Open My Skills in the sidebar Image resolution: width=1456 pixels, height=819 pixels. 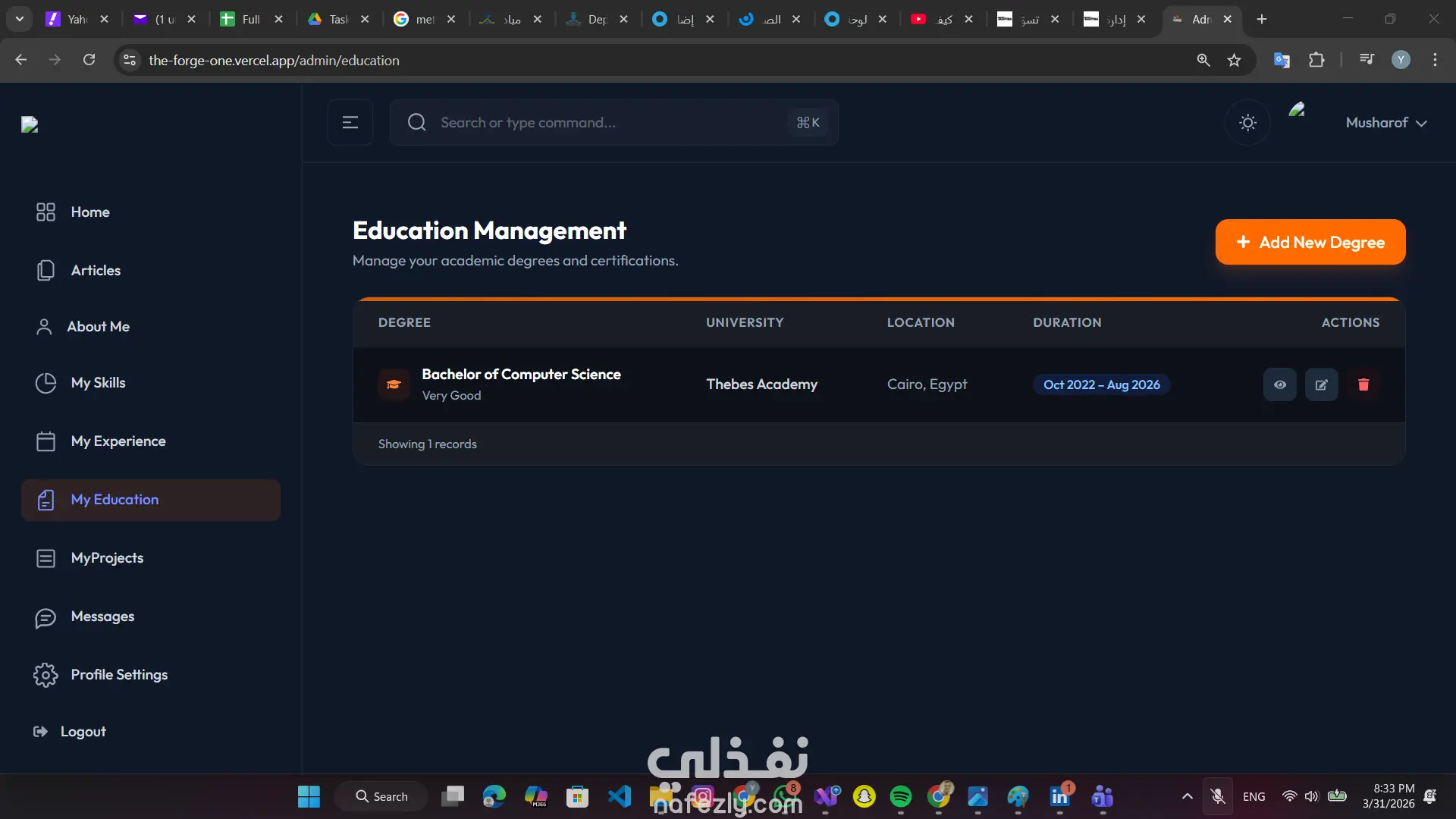pyautogui.click(x=98, y=383)
